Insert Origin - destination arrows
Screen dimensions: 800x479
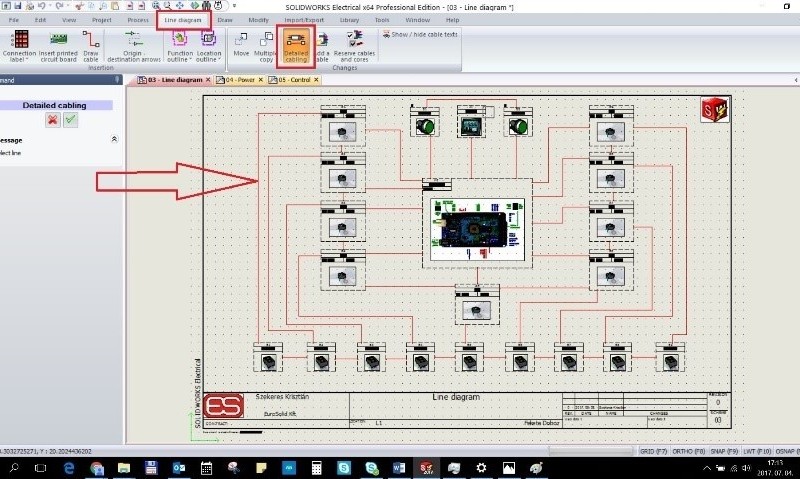point(134,46)
